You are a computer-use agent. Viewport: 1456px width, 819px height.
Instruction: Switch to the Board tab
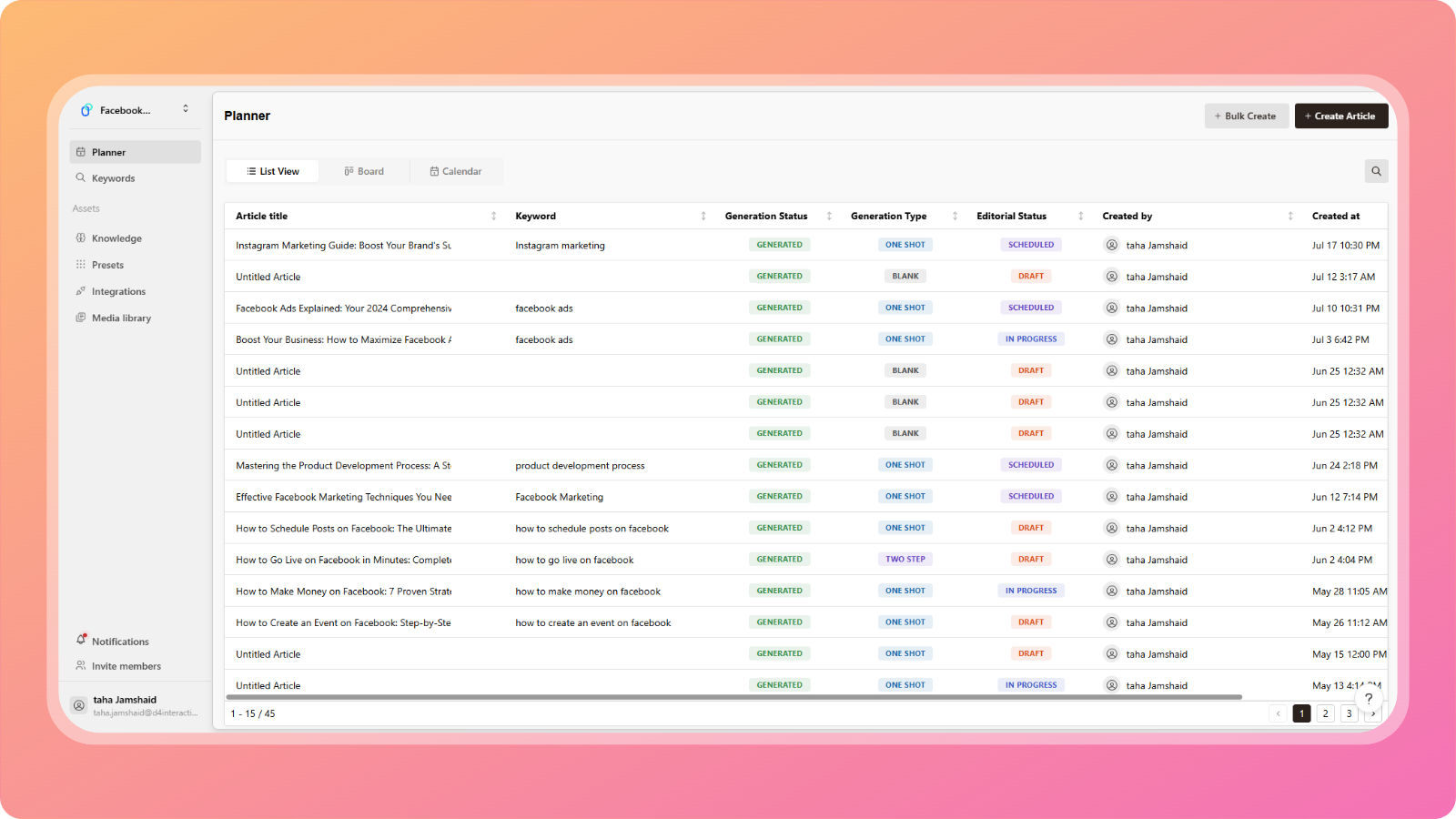(364, 171)
